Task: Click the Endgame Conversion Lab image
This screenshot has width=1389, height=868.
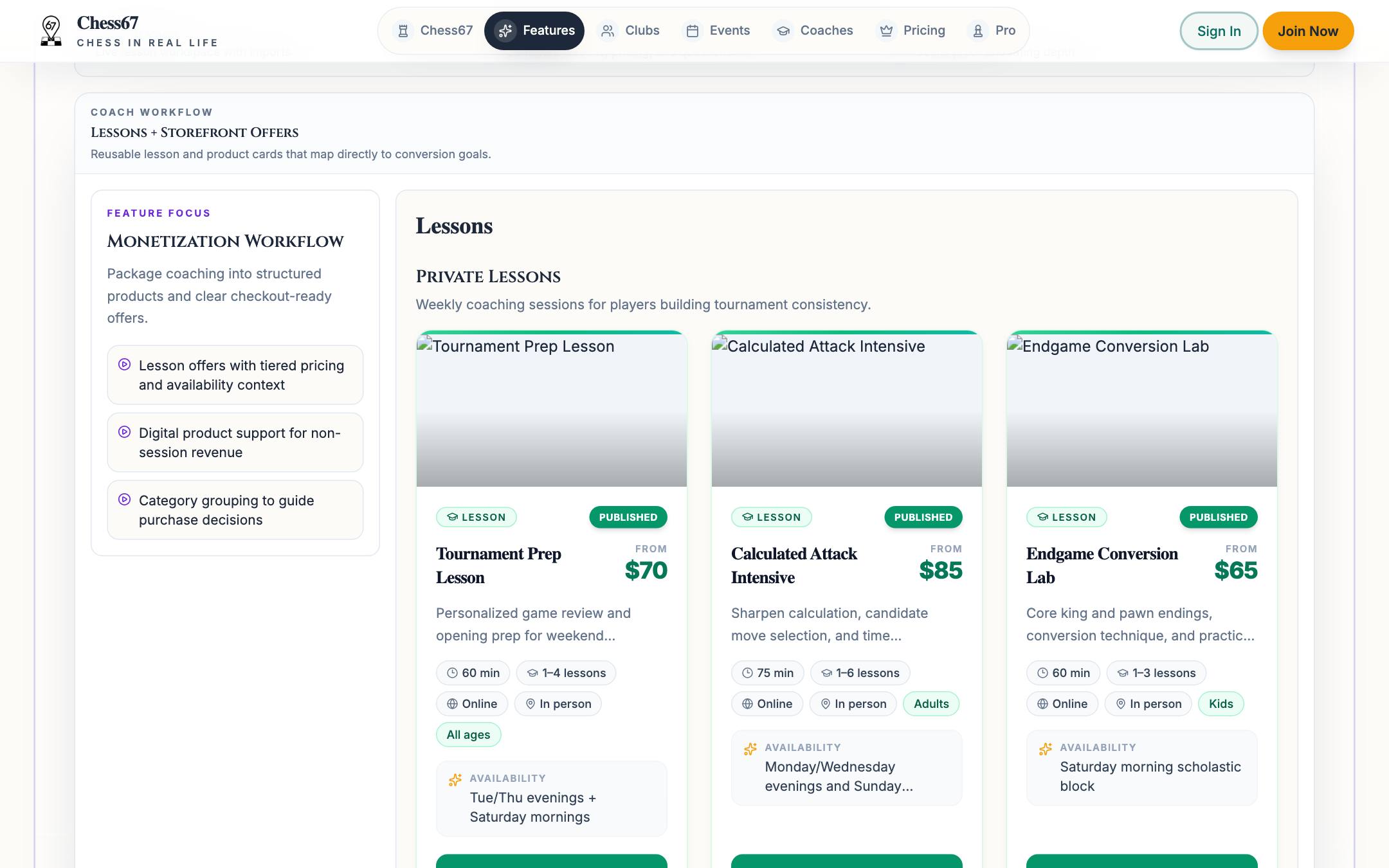Action: tap(1142, 410)
